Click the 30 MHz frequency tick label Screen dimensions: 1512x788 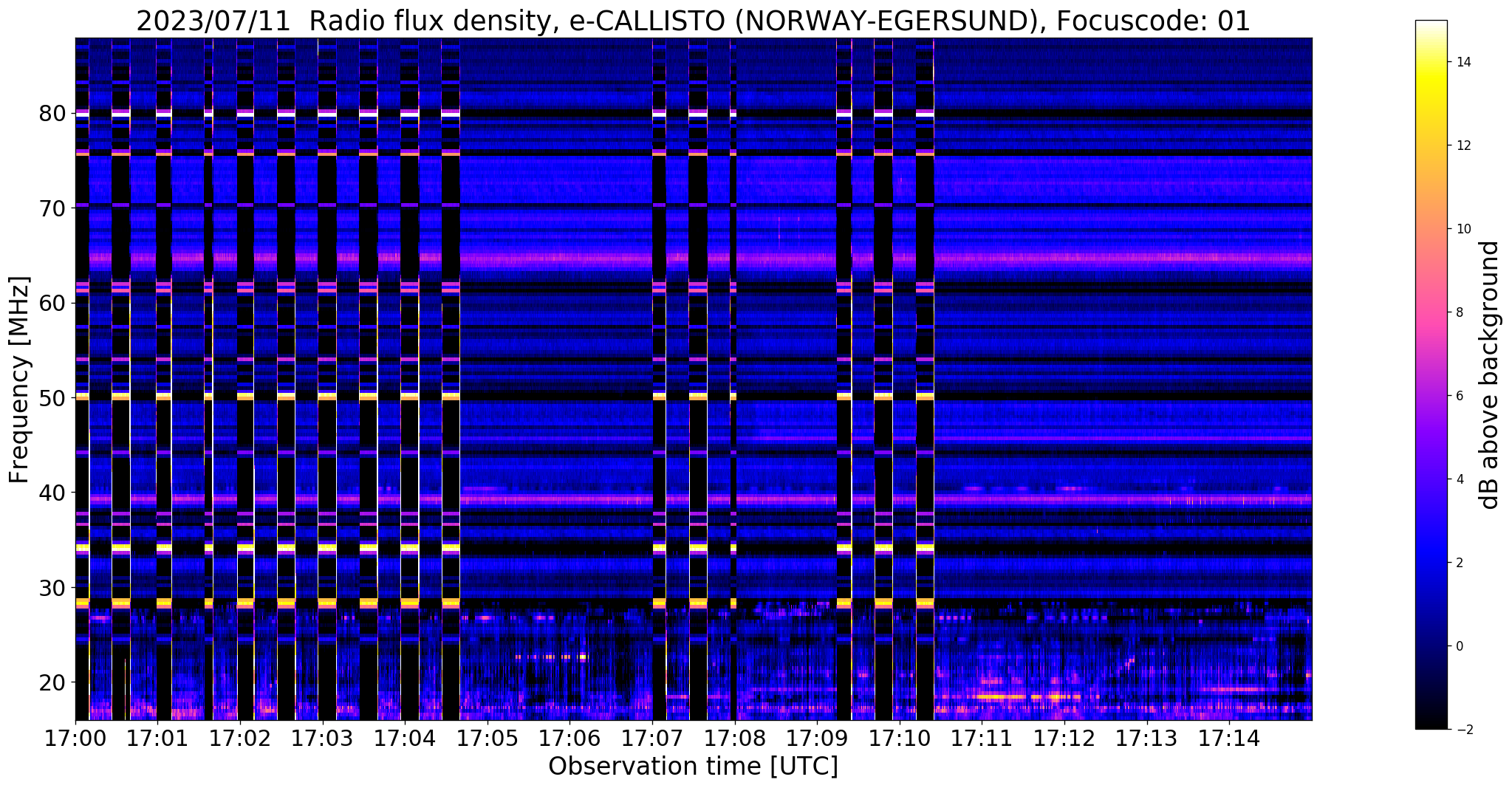click(x=52, y=587)
